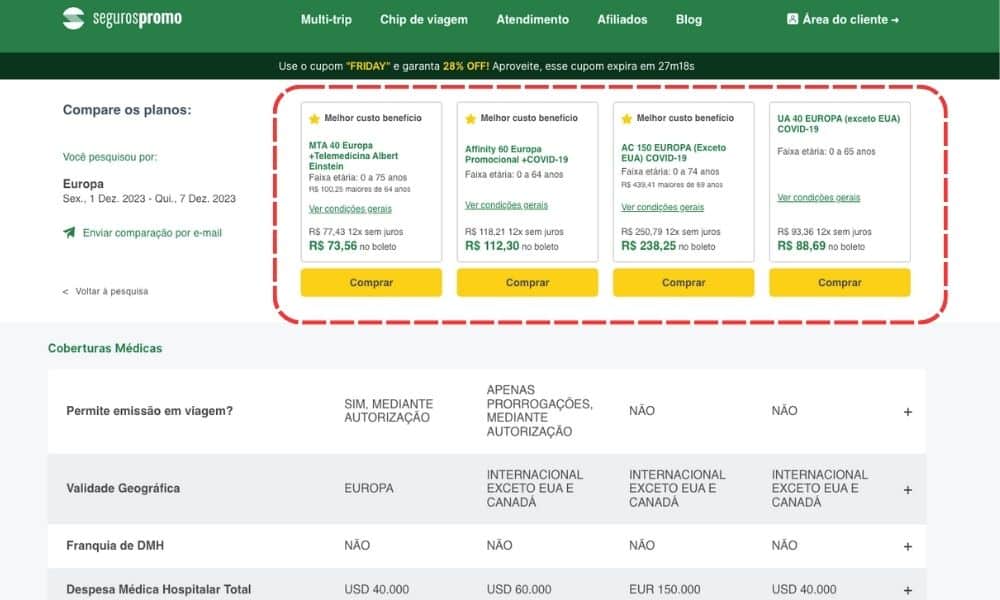Buy the MTA 40 Europa plan
This screenshot has width=1000, height=600.
pos(371,282)
